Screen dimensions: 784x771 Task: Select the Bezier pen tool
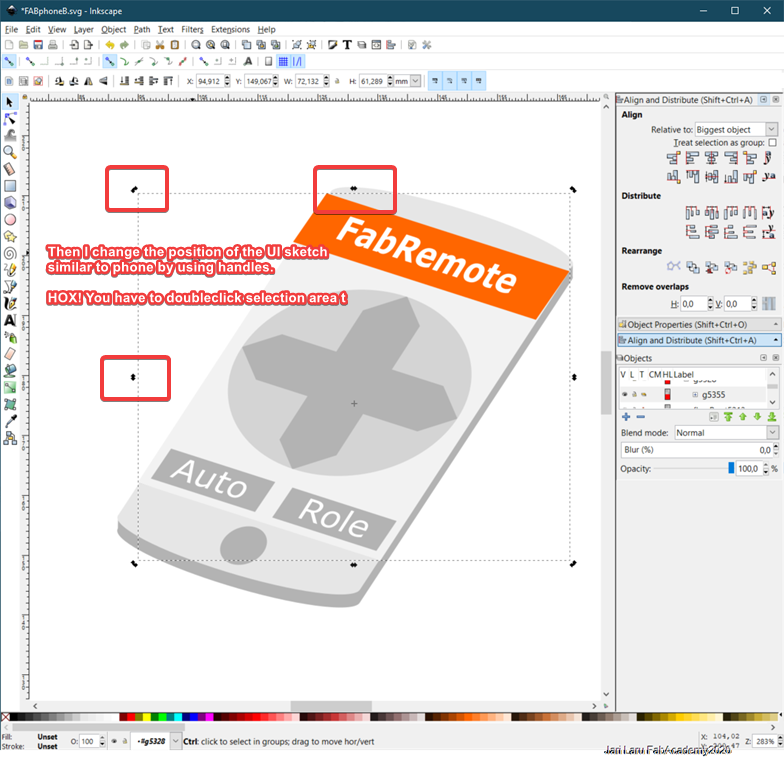pyautogui.click(x=10, y=287)
